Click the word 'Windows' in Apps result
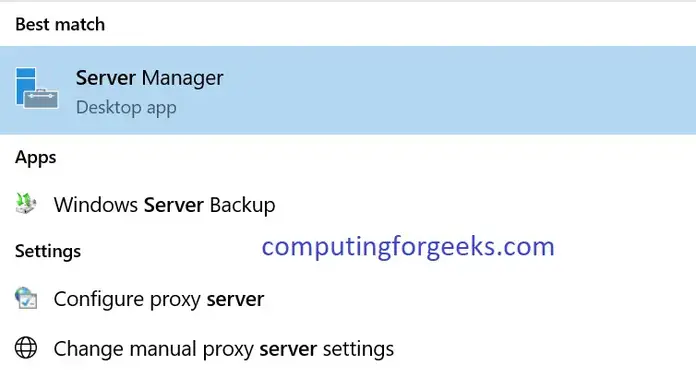696x377 pixels. point(96,205)
